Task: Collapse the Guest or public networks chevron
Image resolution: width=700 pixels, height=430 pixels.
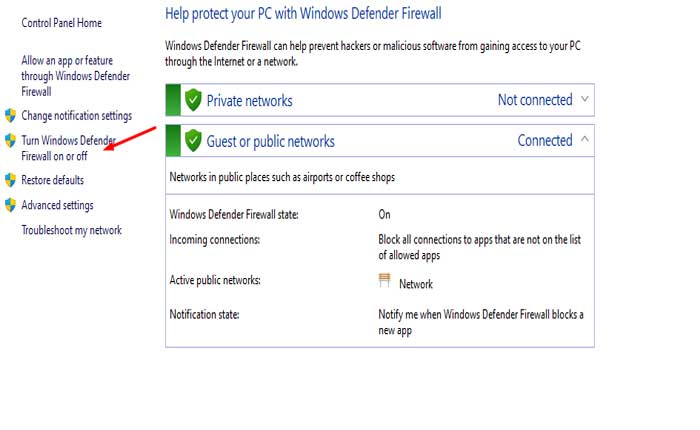Action: 586,140
